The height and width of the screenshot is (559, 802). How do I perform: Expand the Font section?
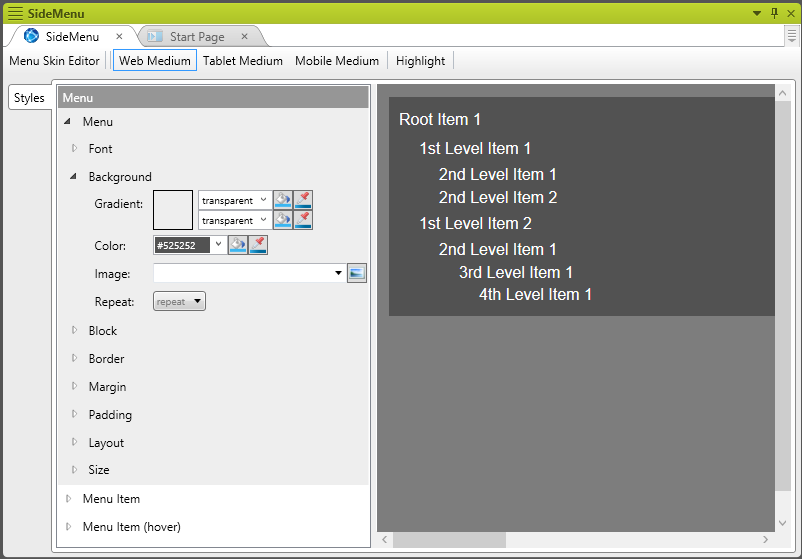coord(74,148)
